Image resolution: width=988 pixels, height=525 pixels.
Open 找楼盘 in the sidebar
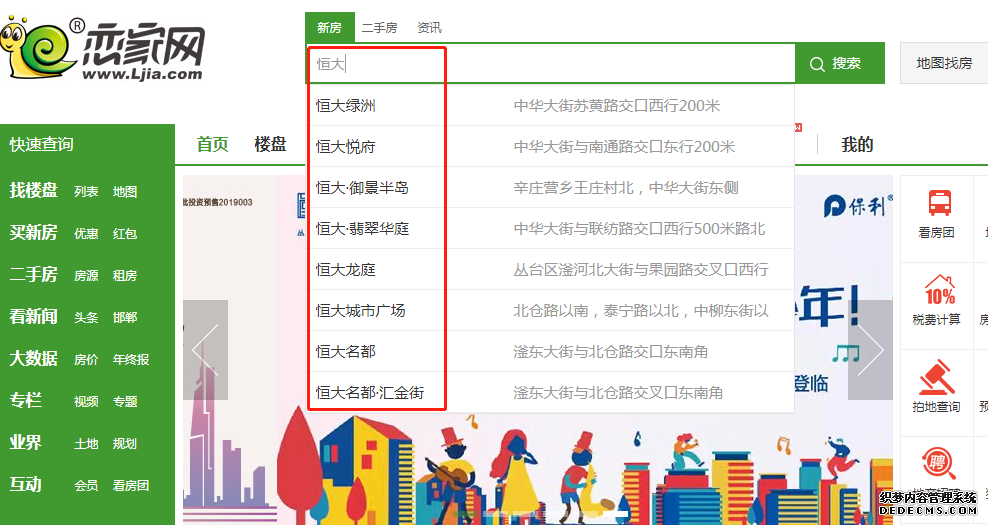coord(33,190)
